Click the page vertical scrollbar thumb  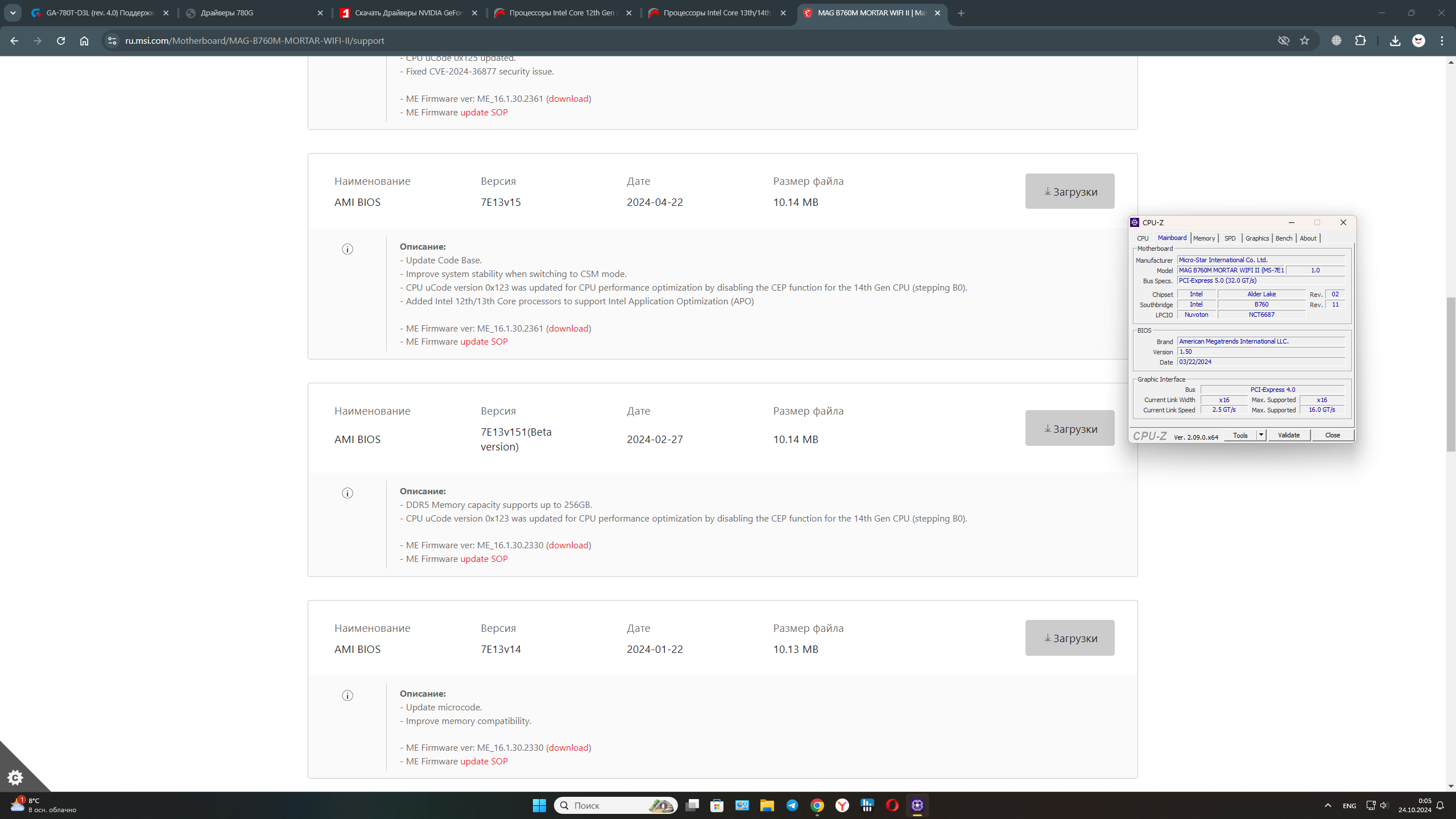tap(1450, 374)
